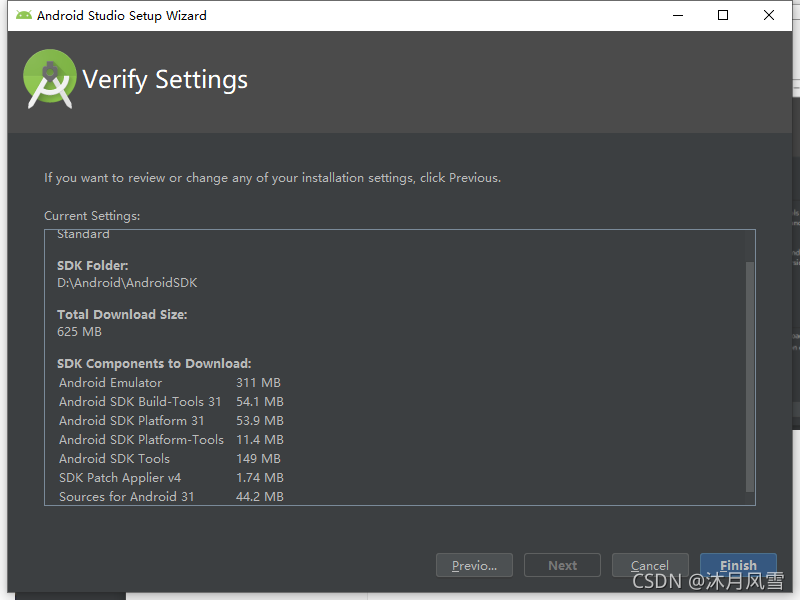The height and width of the screenshot is (600, 800).
Task: Maximize the Setup Wizard window
Action: click(723, 15)
